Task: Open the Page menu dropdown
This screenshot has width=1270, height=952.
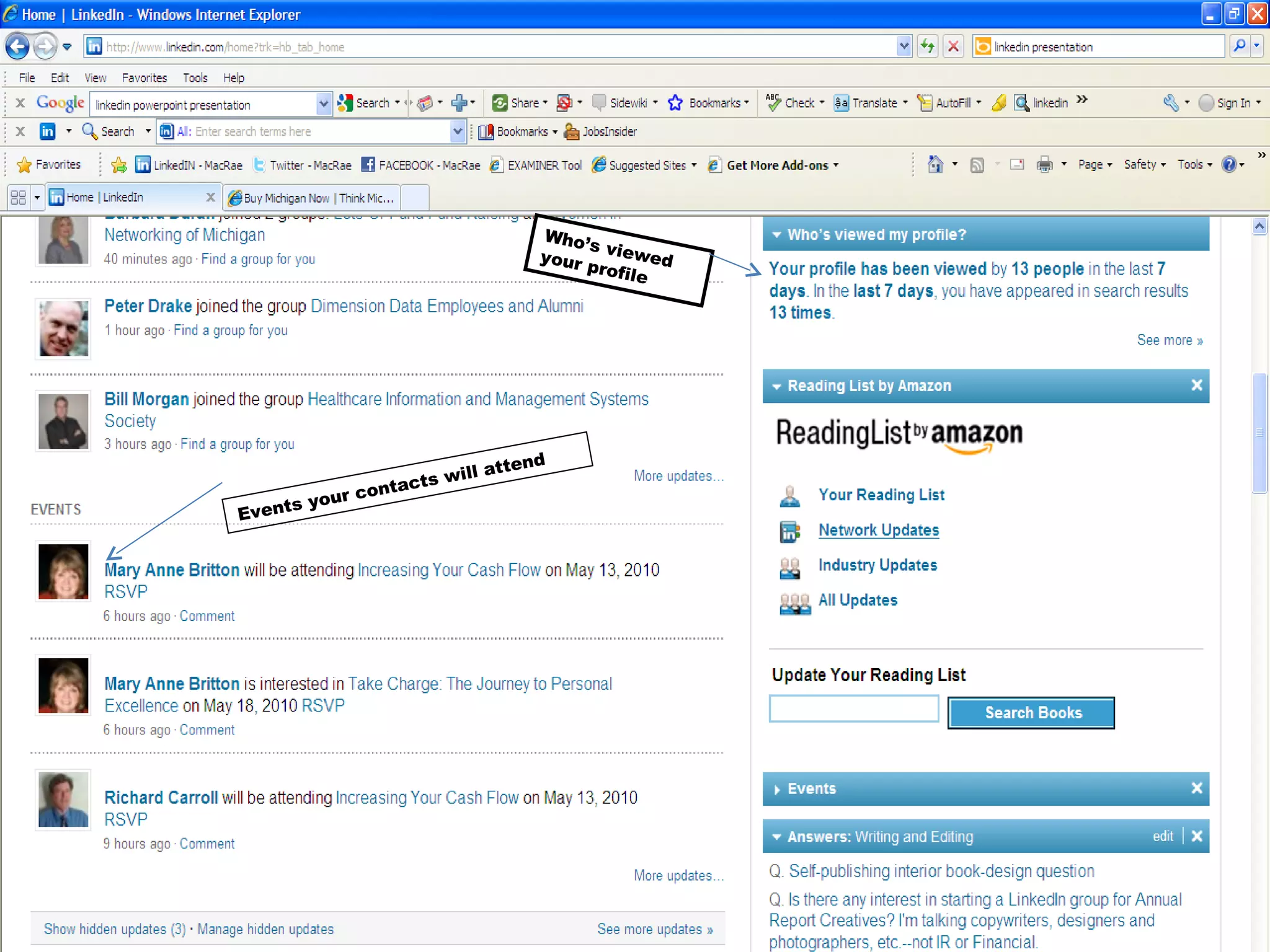Action: (x=1095, y=164)
